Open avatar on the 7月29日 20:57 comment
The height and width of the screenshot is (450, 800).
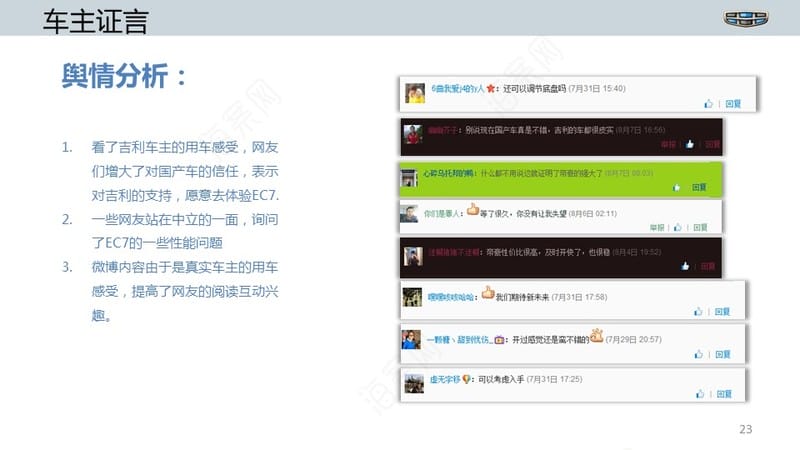(x=411, y=340)
